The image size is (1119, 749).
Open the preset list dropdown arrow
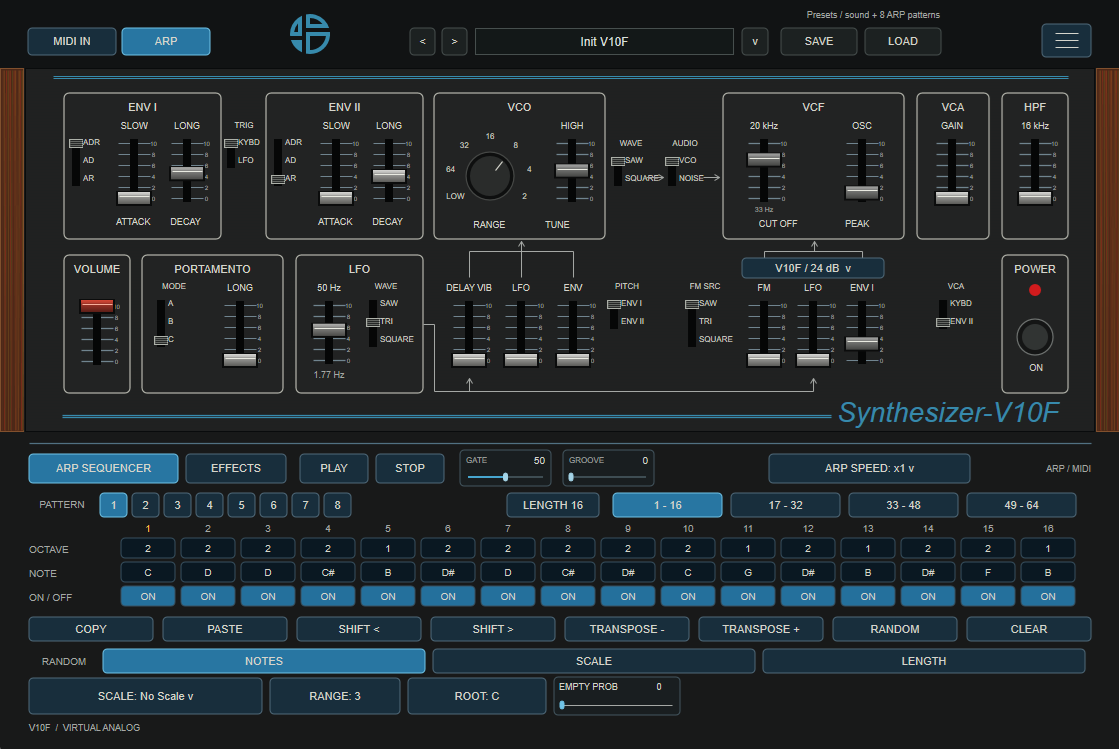pyautogui.click(x=755, y=41)
